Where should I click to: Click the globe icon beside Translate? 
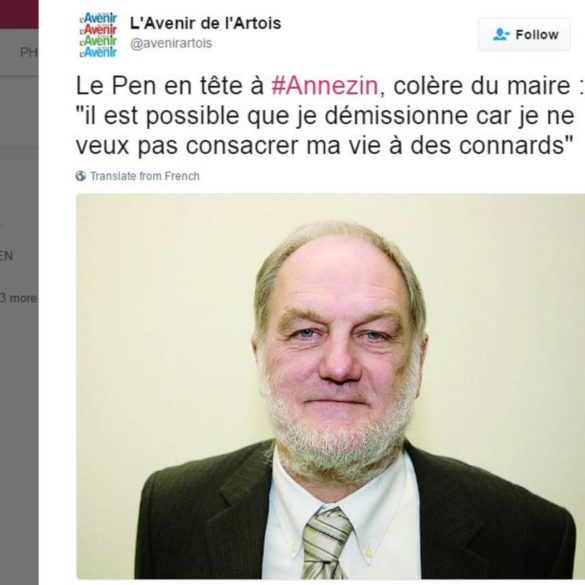81,176
